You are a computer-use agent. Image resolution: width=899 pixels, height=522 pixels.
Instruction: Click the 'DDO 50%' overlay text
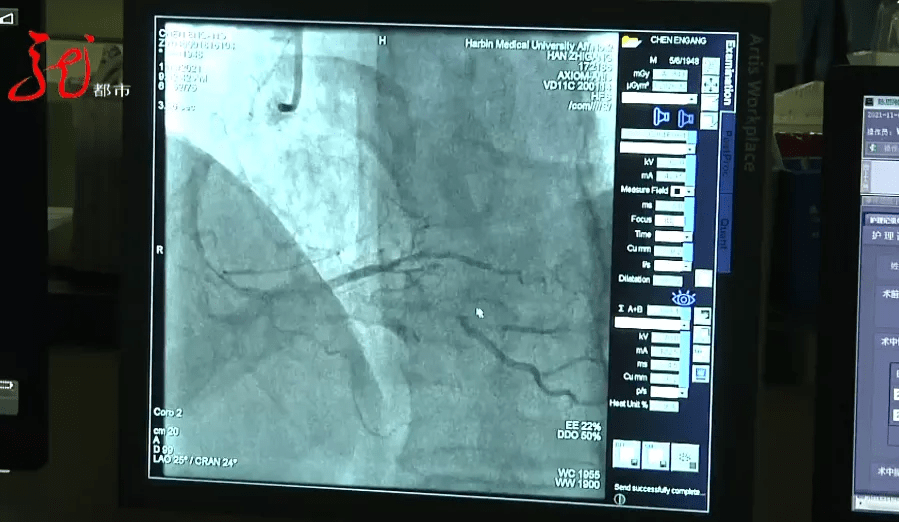[579, 435]
